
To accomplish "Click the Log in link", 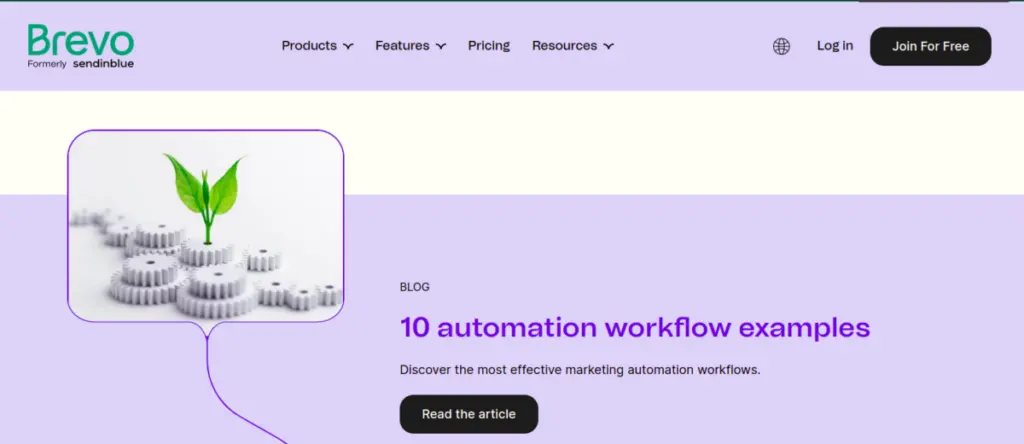I will coord(835,45).
